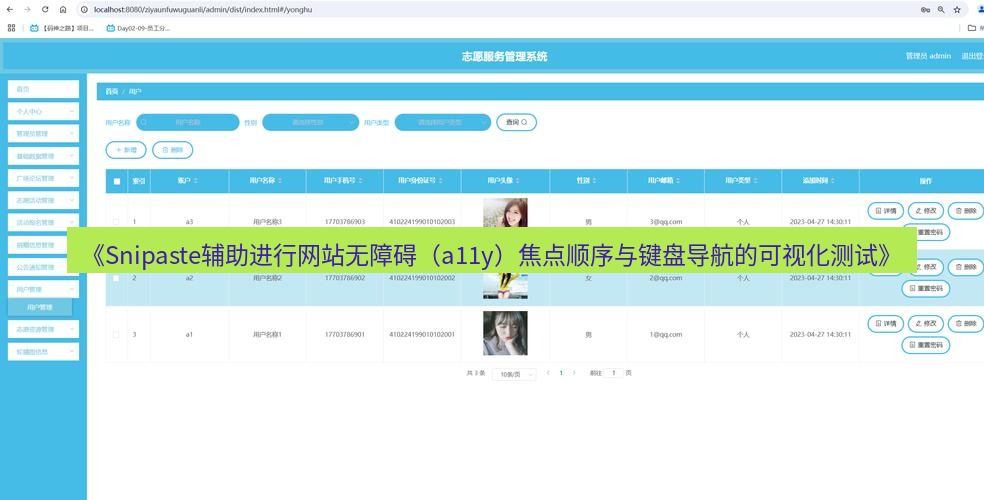This screenshot has height=500, width=984.
Task: Go to next page arrow in pagination
Action: pyautogui.click(x=574, y=373)
